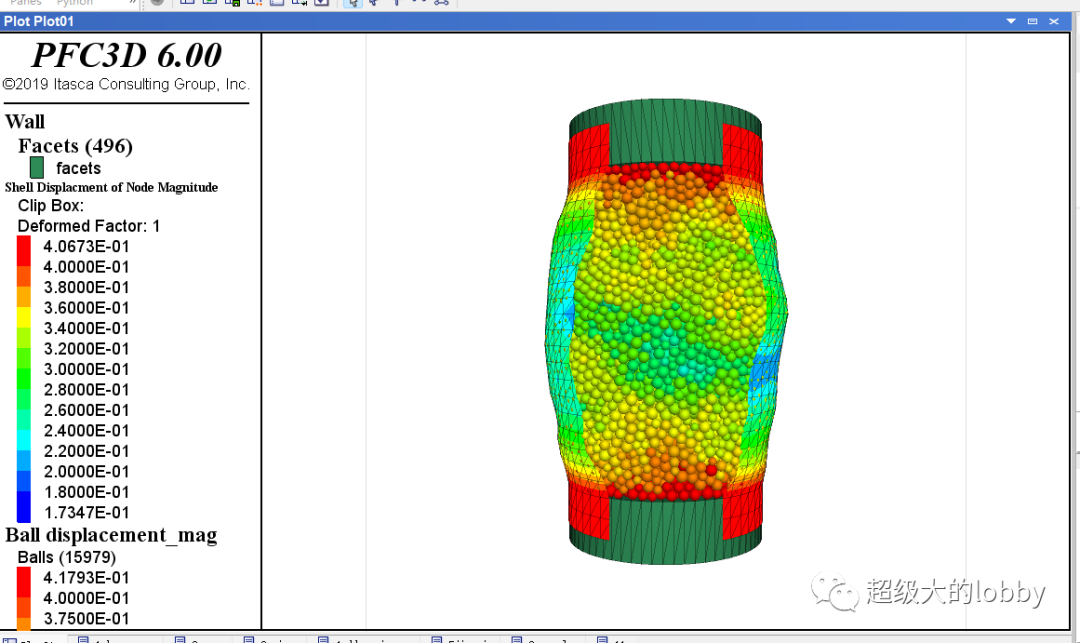Select the wall contour value 2.2000E-01
This screenshot has height=643, width=1080.
[x=86, y=452]
